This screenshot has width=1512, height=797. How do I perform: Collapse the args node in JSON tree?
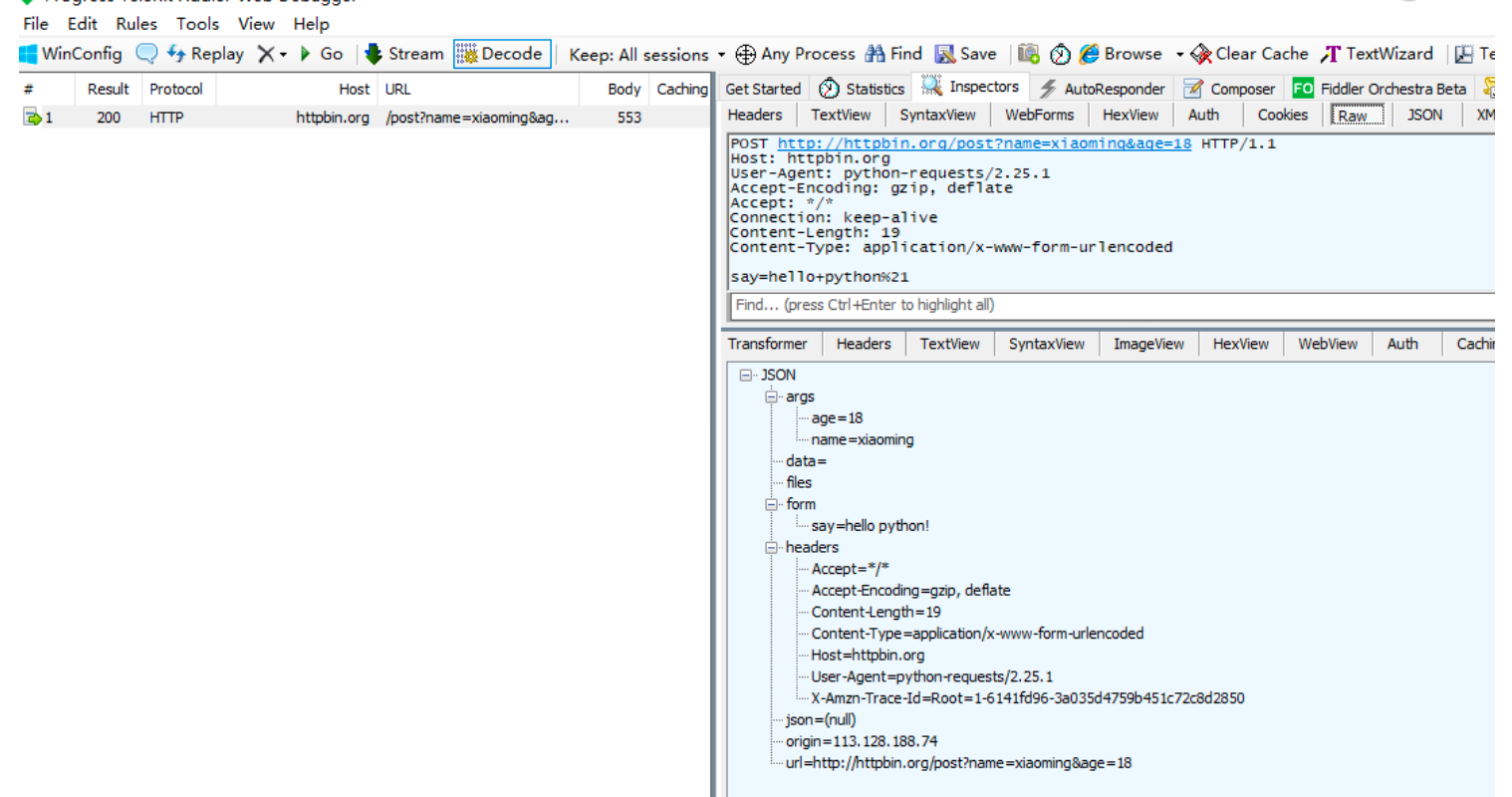click(x=771, y=397)
